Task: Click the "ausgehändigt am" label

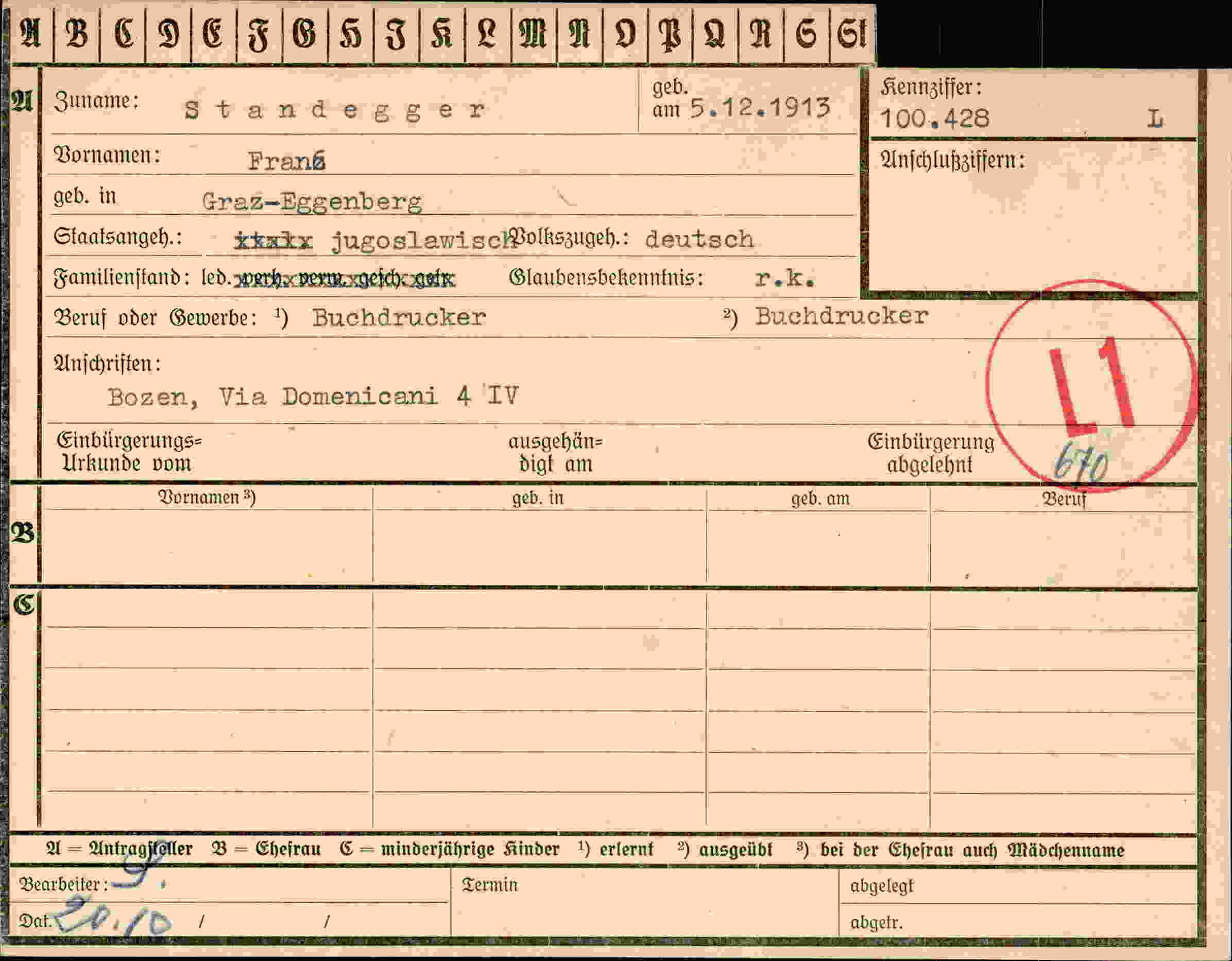Action: tap(556, 453)
